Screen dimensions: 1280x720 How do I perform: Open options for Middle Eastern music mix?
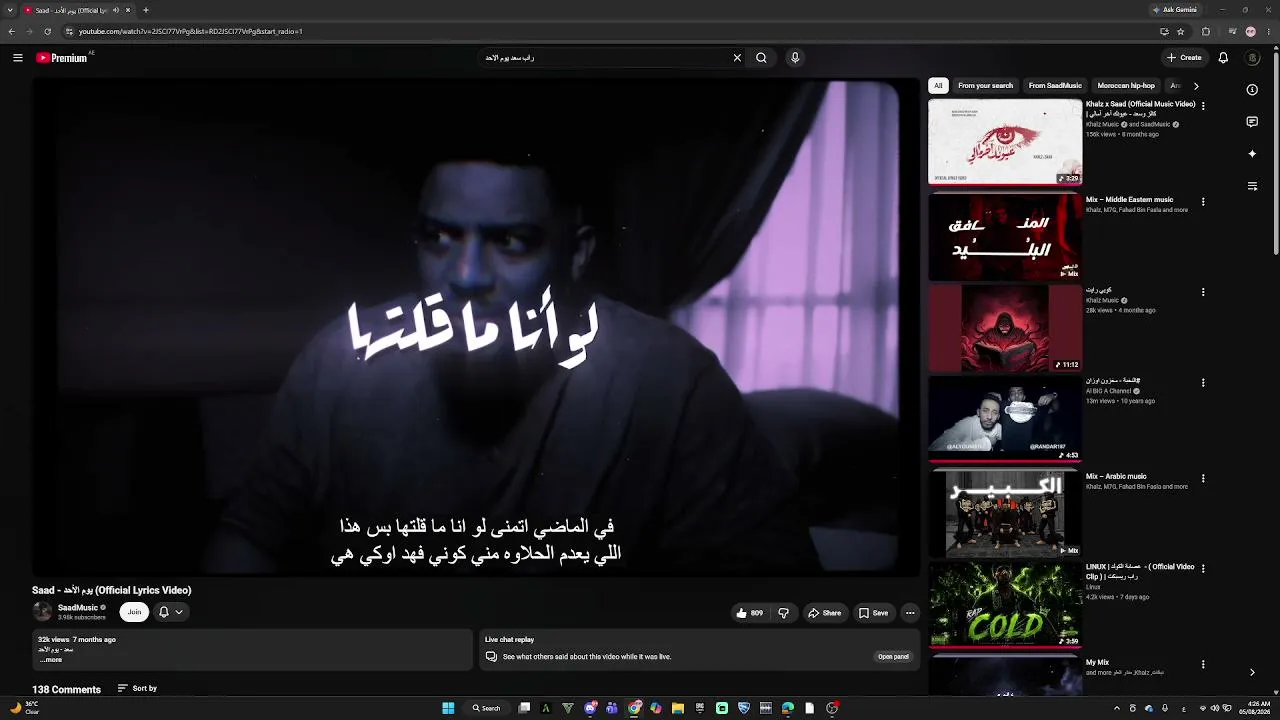coord(1203,202)
